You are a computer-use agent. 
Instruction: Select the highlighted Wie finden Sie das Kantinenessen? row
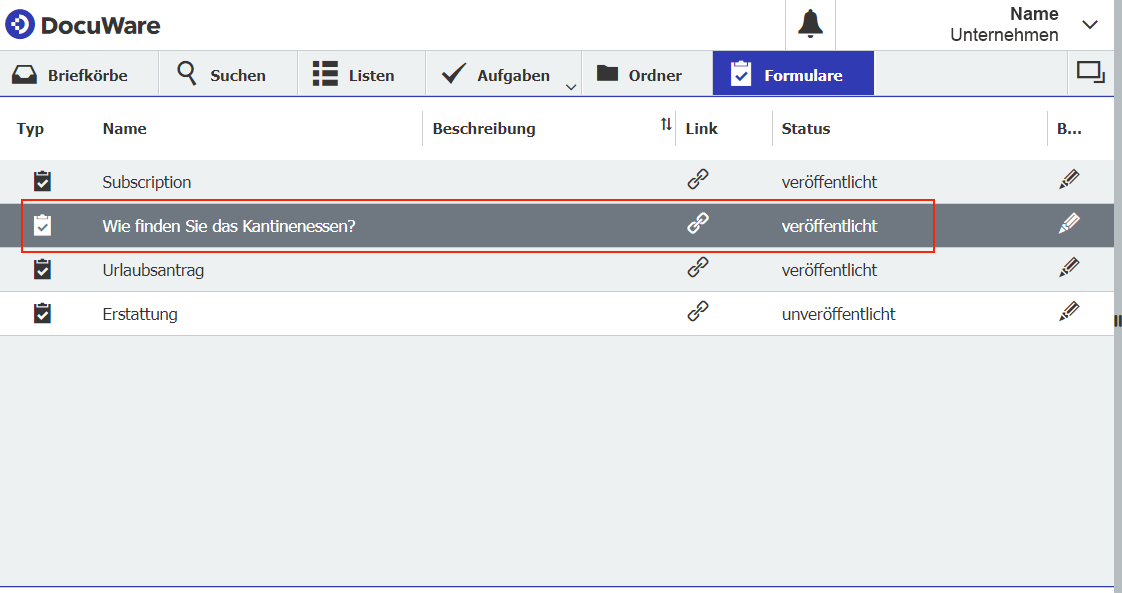coord(400,225)
